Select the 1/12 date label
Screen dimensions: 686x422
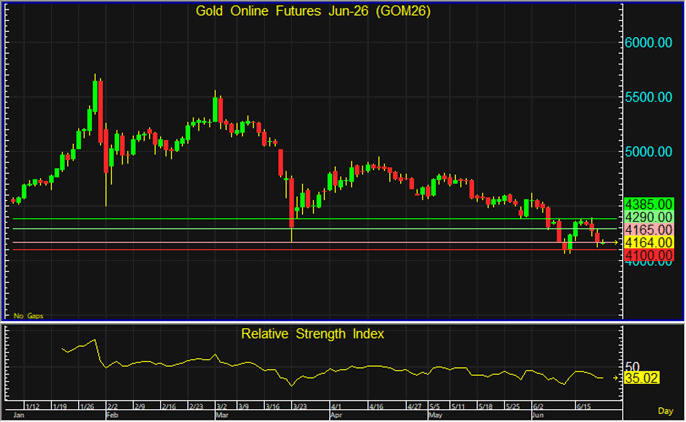tap(32, 407)
